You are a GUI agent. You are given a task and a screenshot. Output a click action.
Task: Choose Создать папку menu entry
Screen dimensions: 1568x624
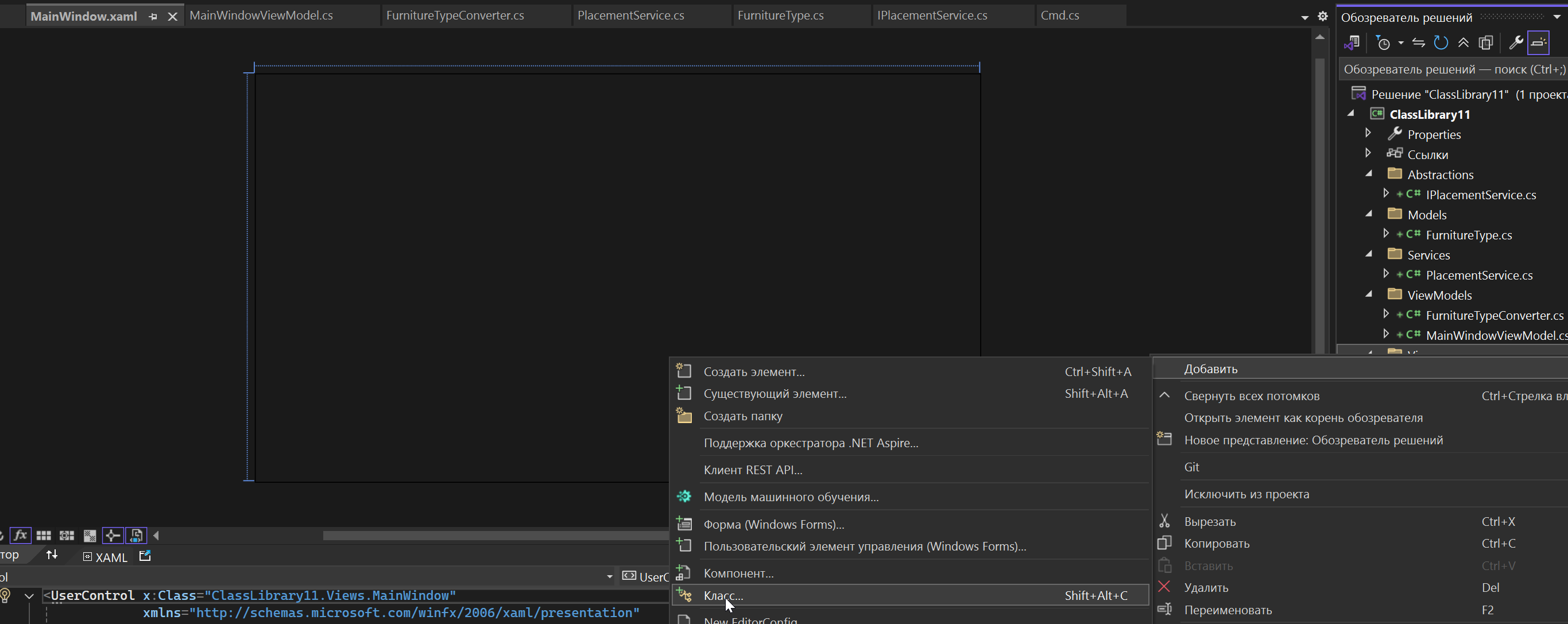[x=742, y=416]
